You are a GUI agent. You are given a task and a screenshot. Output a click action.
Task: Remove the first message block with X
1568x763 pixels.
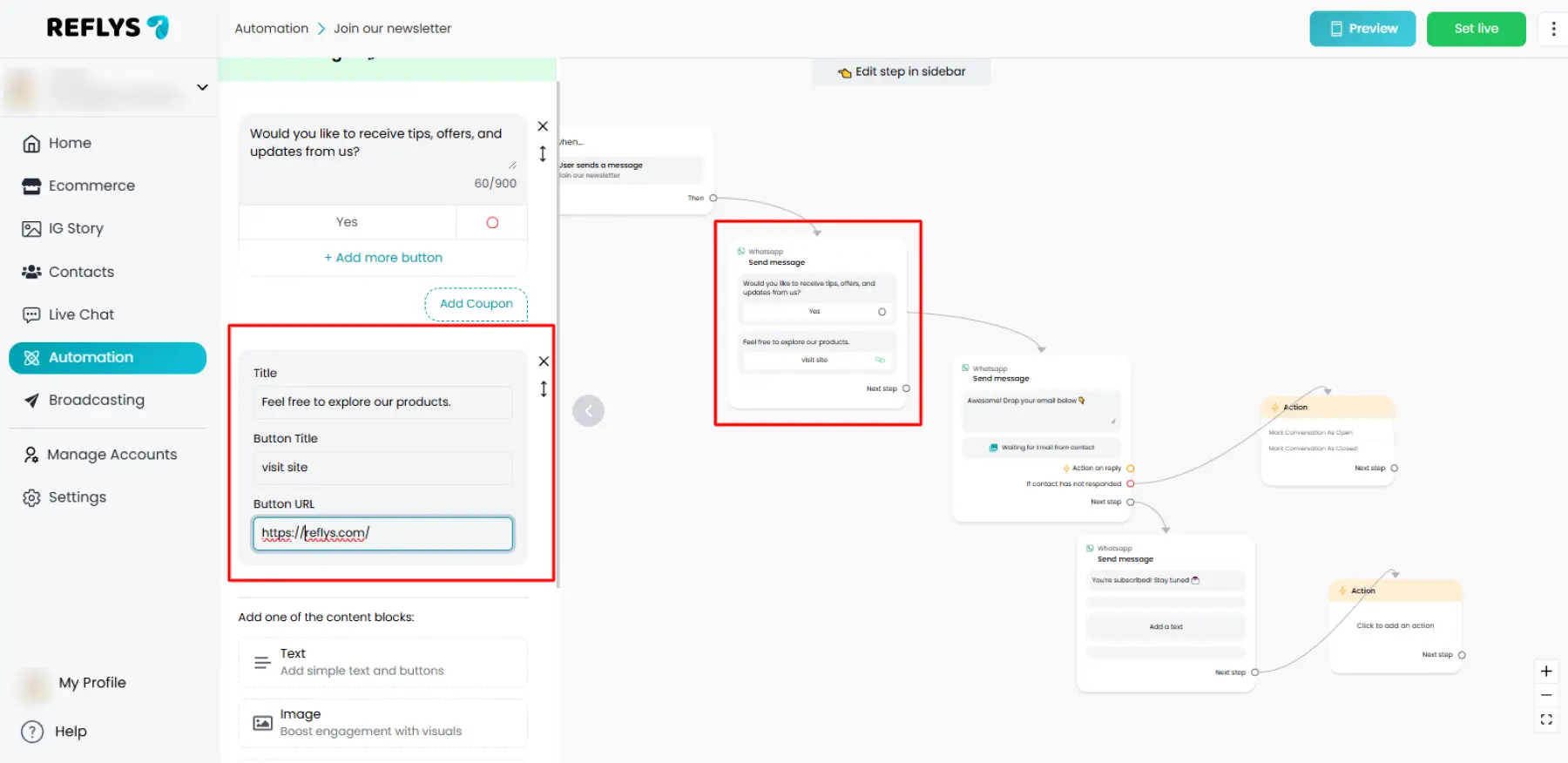coord(543,126)
